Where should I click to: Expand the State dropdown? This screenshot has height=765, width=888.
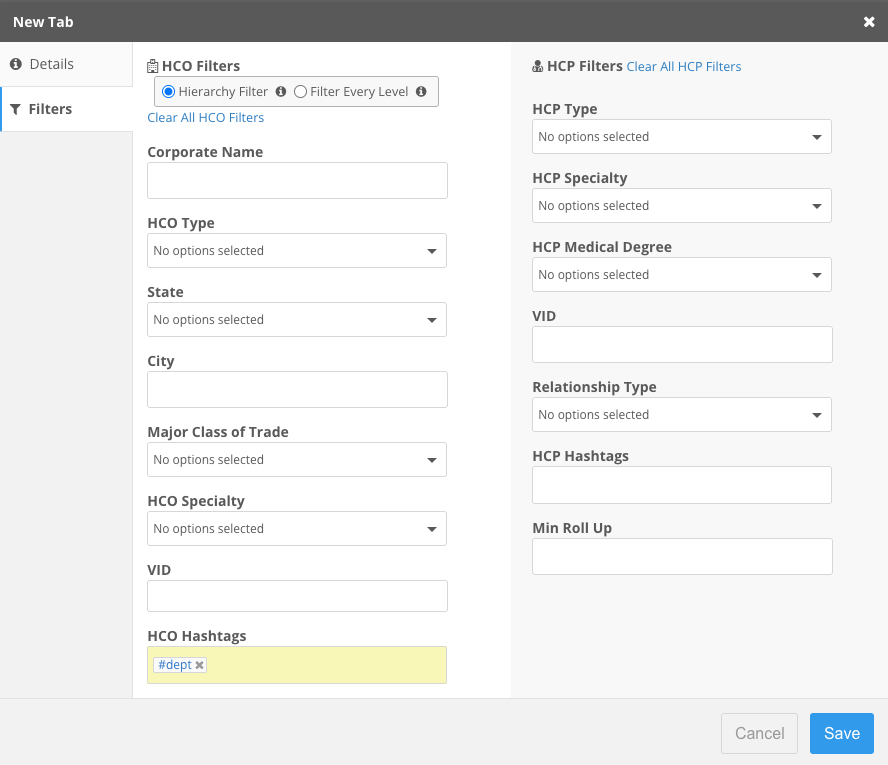[297, 320]
